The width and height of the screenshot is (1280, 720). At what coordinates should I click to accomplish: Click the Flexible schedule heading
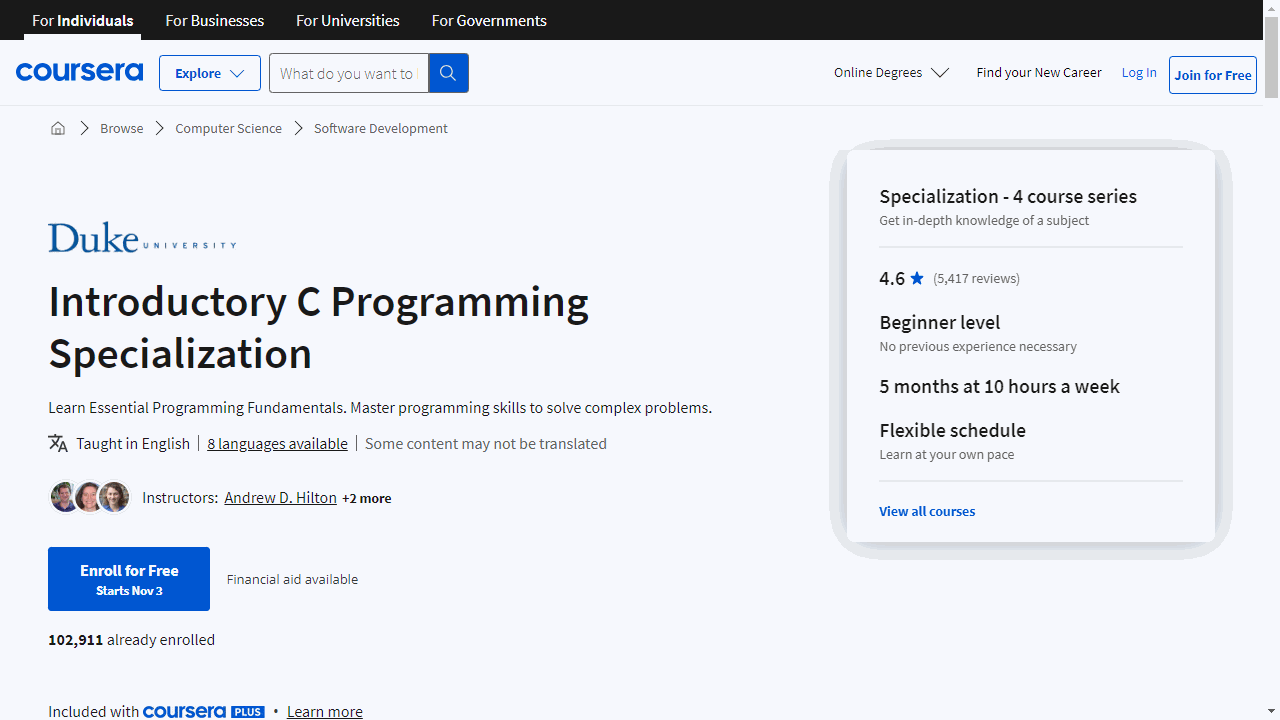point(953,430)
